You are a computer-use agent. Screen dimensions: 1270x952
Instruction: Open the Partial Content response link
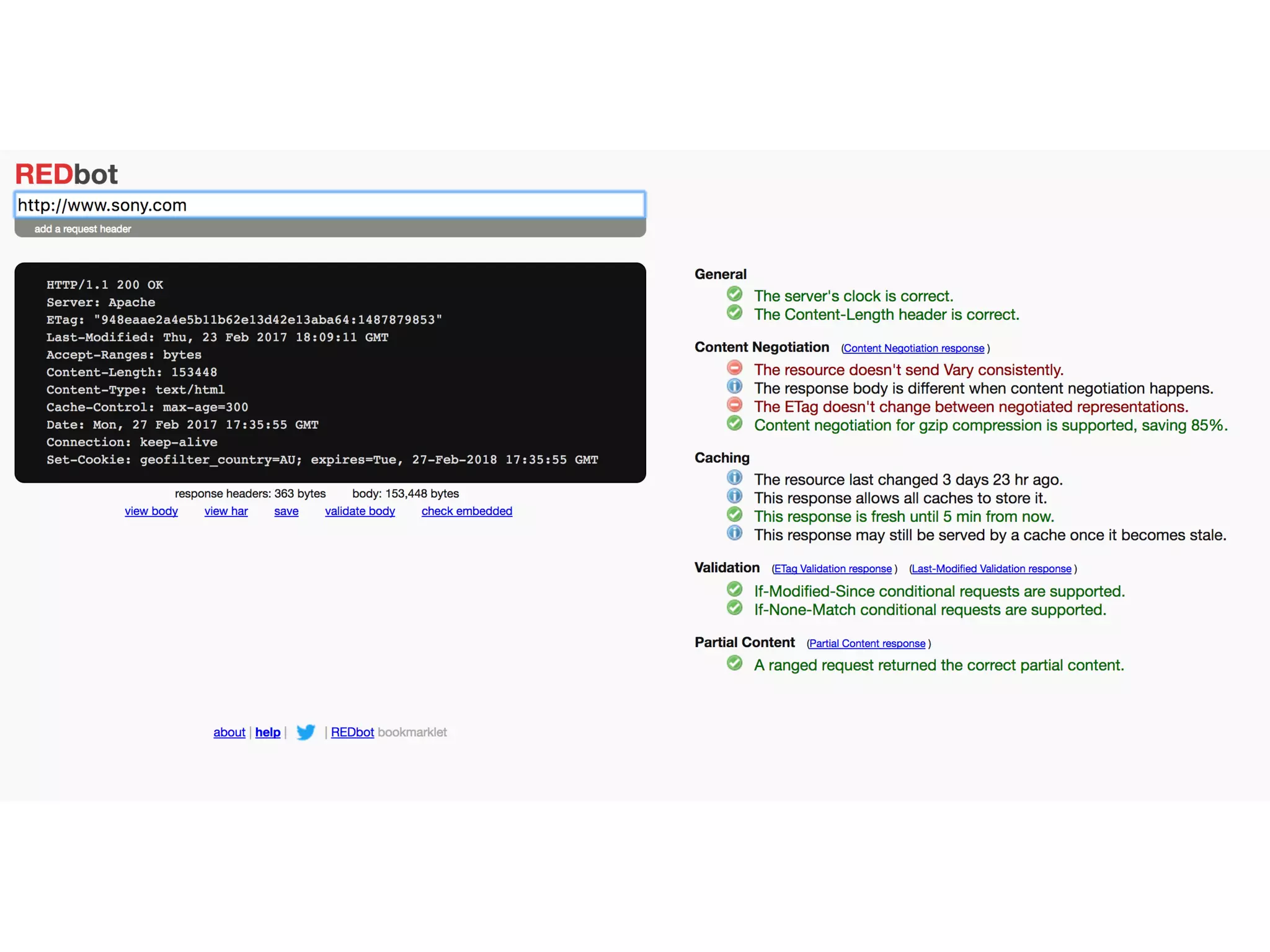tap(867, 643)
